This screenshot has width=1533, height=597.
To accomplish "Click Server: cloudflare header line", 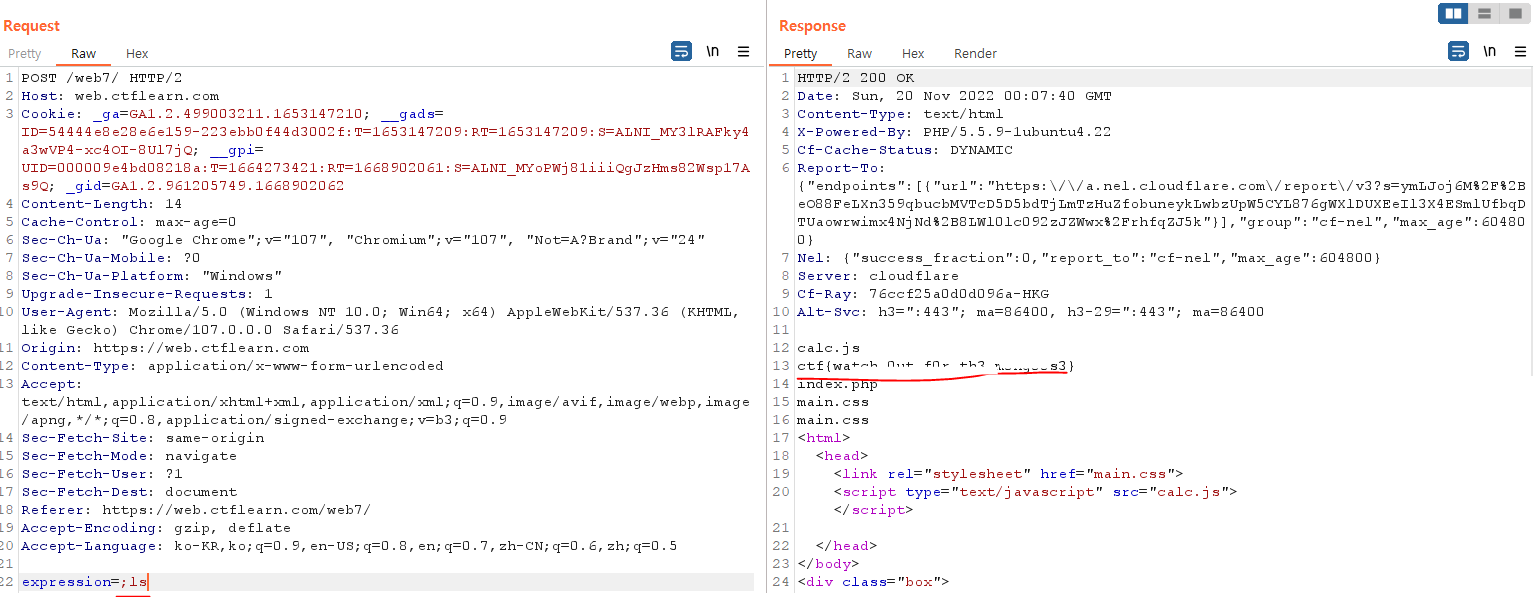I will (x=877, y=276).
